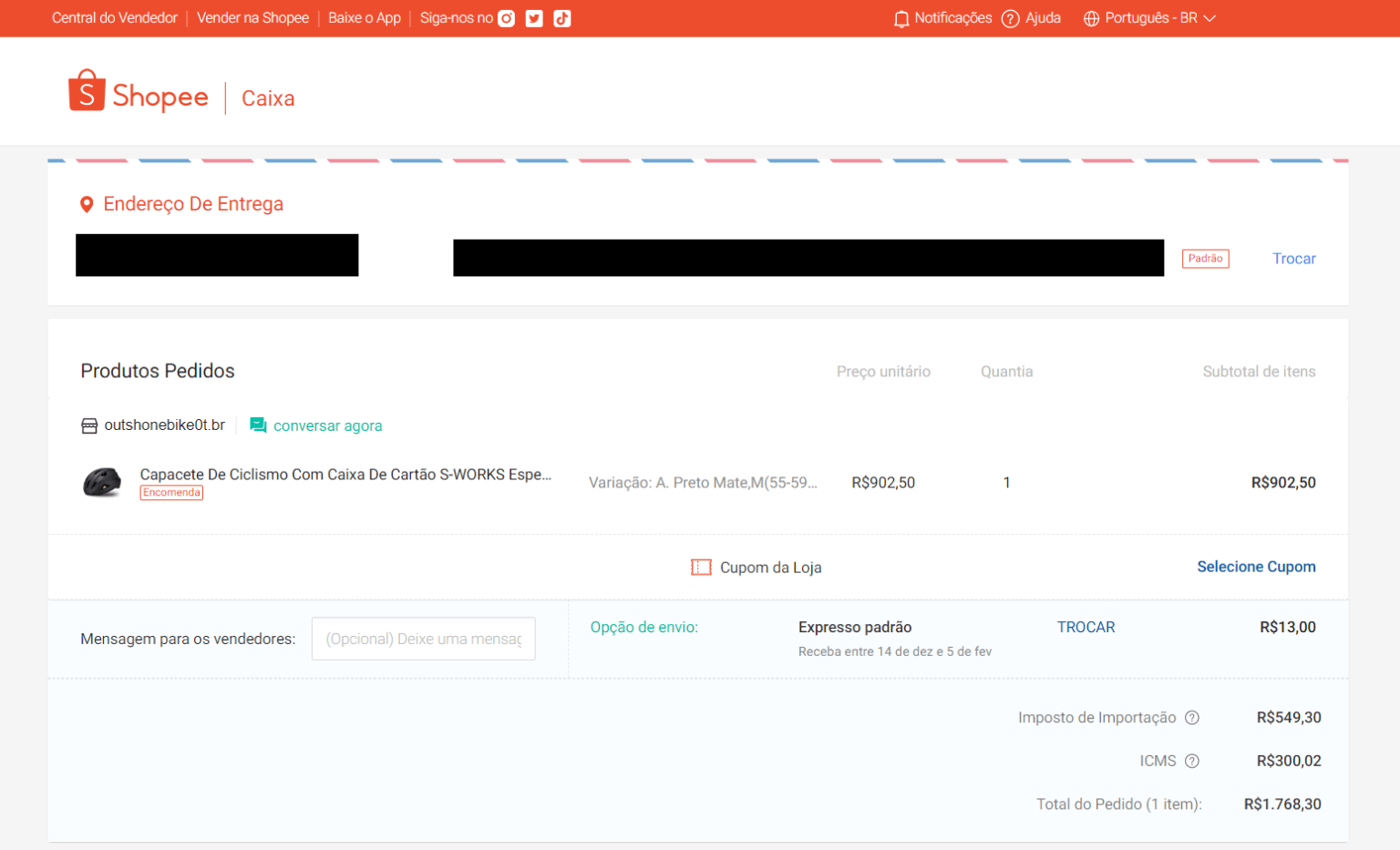1400x850 pixels.
Task: Click the chat icon beside conversar agora
Action: (x=257, y=425)
